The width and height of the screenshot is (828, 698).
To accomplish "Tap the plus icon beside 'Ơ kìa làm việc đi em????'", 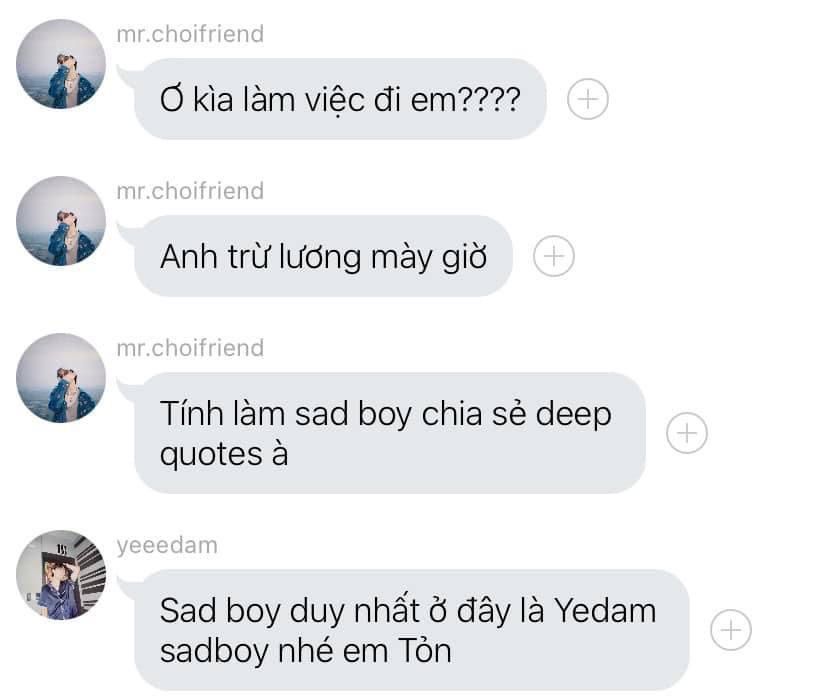I will click(x=588, y=99).
